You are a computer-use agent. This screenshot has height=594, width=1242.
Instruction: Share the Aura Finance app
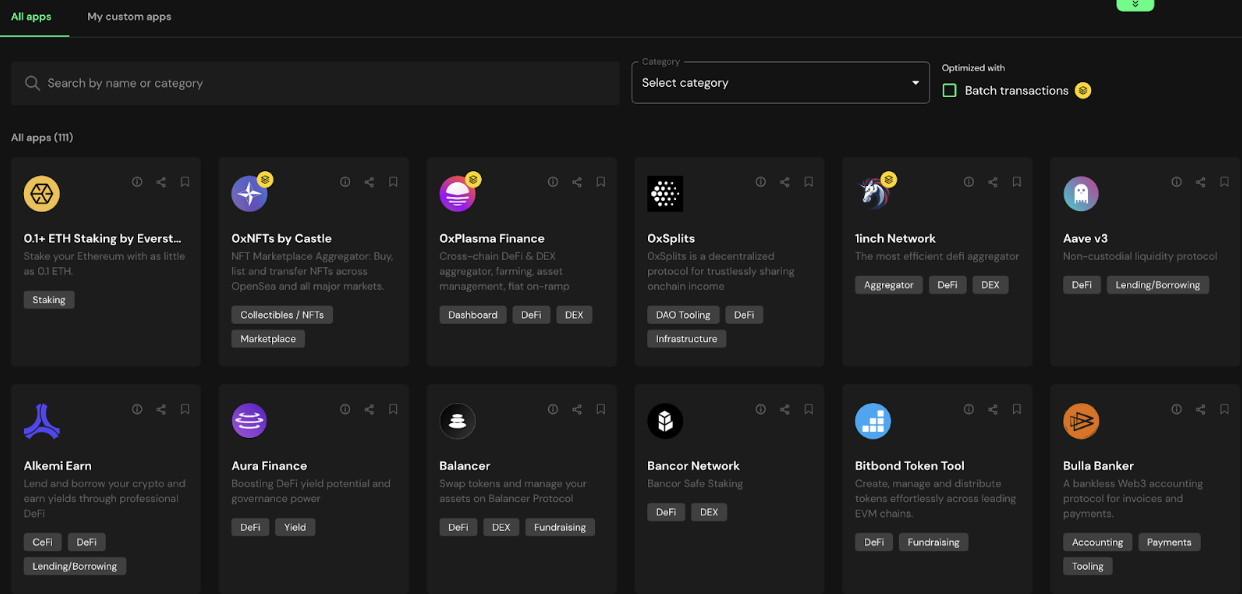pos(369,409)
